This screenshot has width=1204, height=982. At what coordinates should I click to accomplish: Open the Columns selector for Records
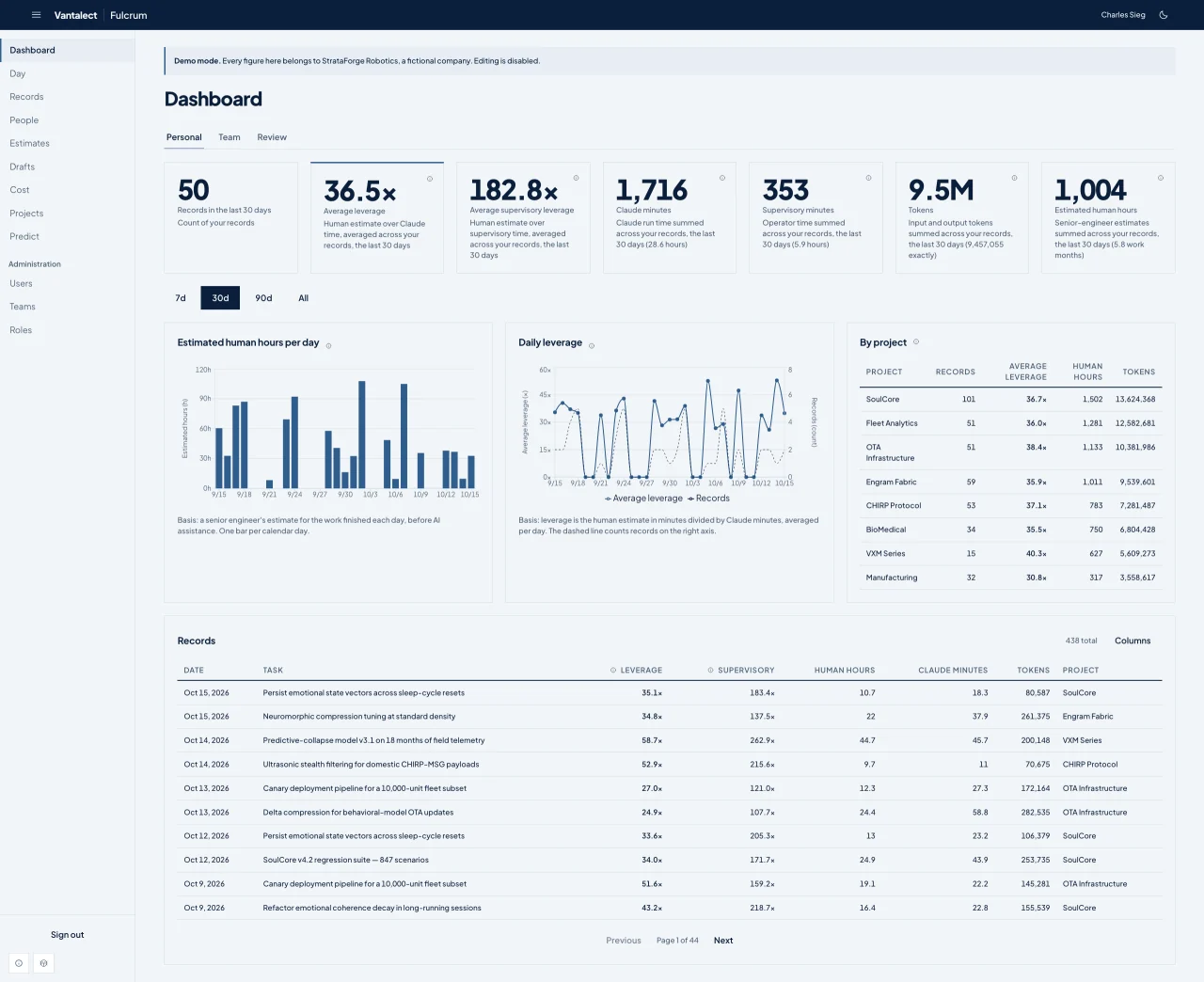tap(1133, 641)
